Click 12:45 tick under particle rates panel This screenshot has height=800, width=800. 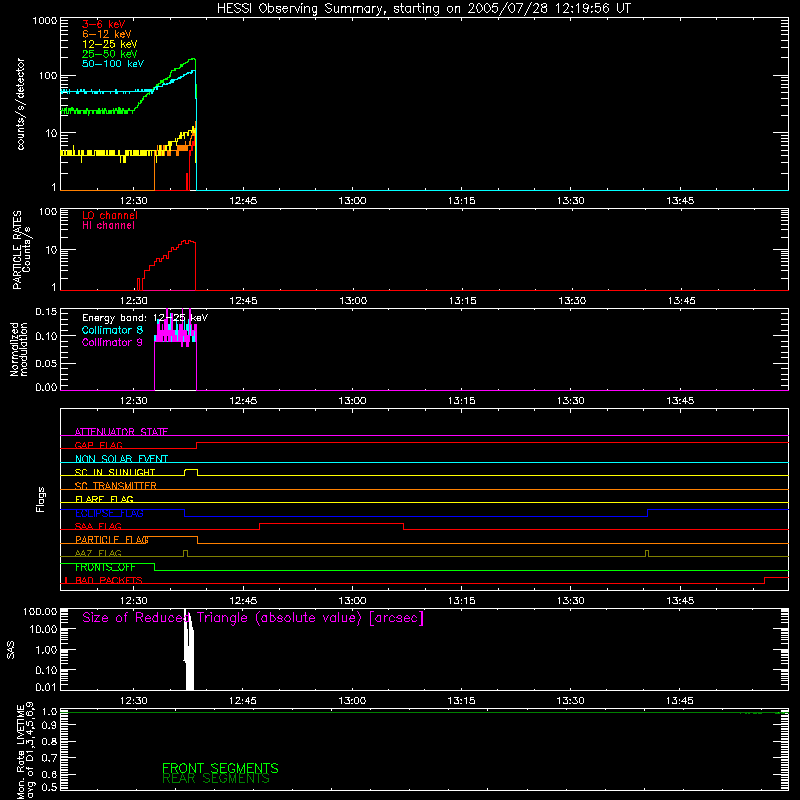(x=243, y=301)
